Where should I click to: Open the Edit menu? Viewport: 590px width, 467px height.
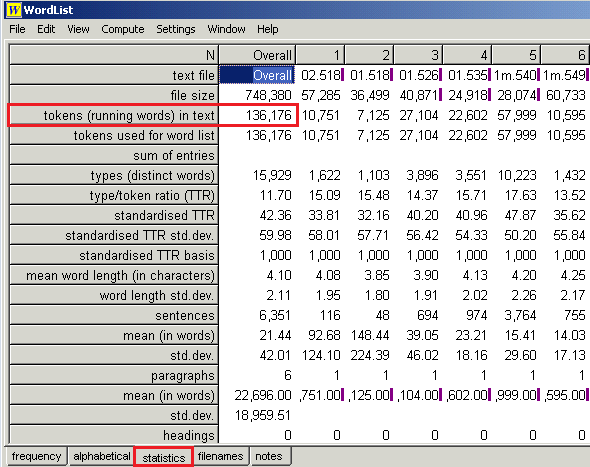click(46, 29)
